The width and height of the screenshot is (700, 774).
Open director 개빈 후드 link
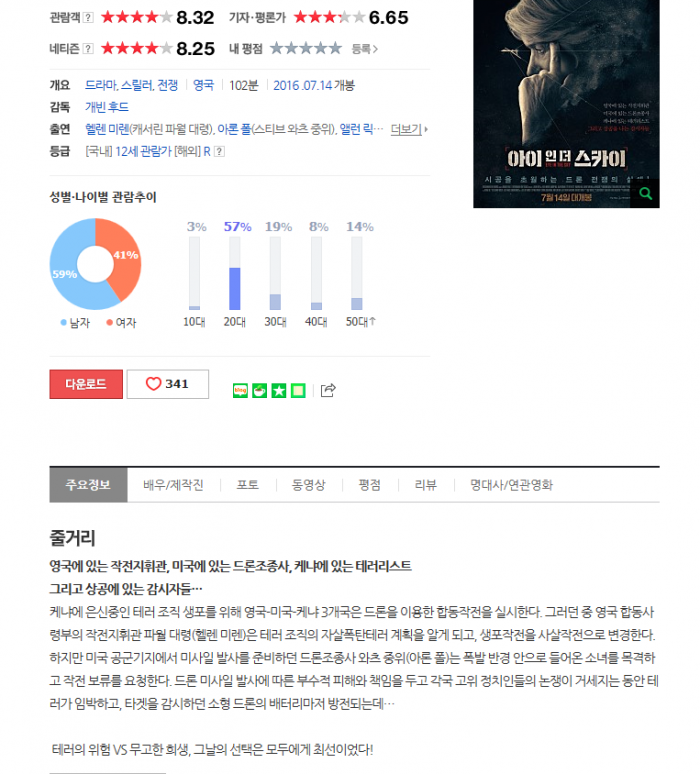tap(107, 107)
